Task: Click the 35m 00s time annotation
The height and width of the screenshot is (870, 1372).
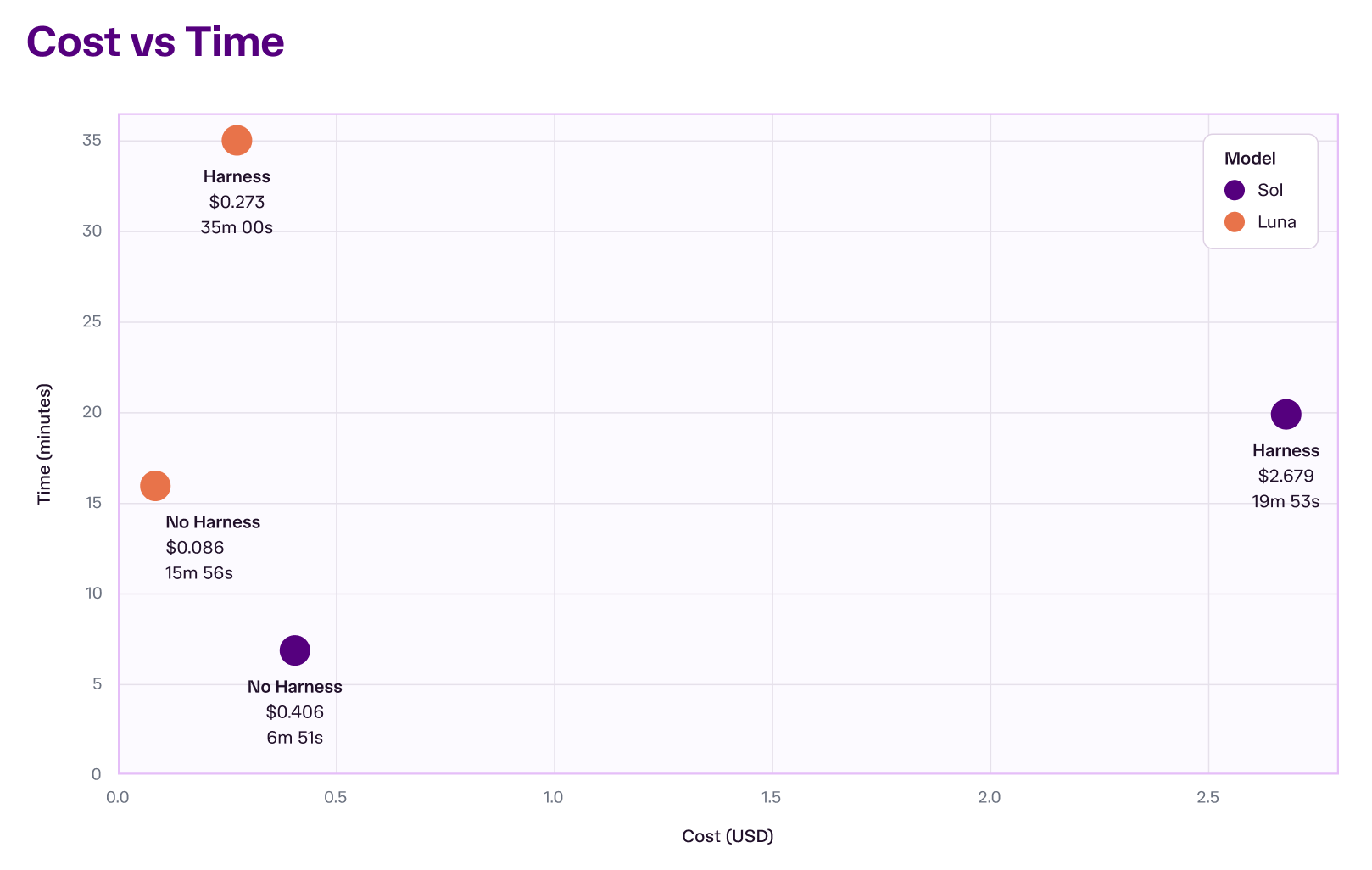Action: click(237, 227)
